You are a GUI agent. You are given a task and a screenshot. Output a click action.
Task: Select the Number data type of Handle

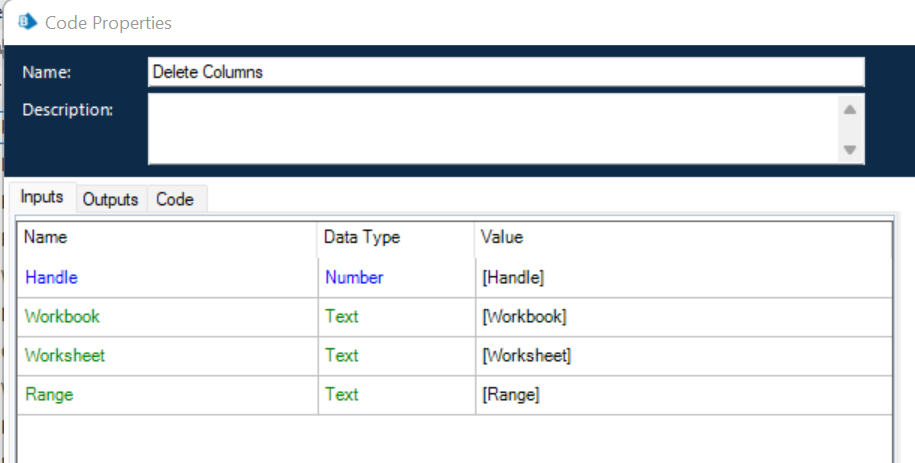click(397, 277)
